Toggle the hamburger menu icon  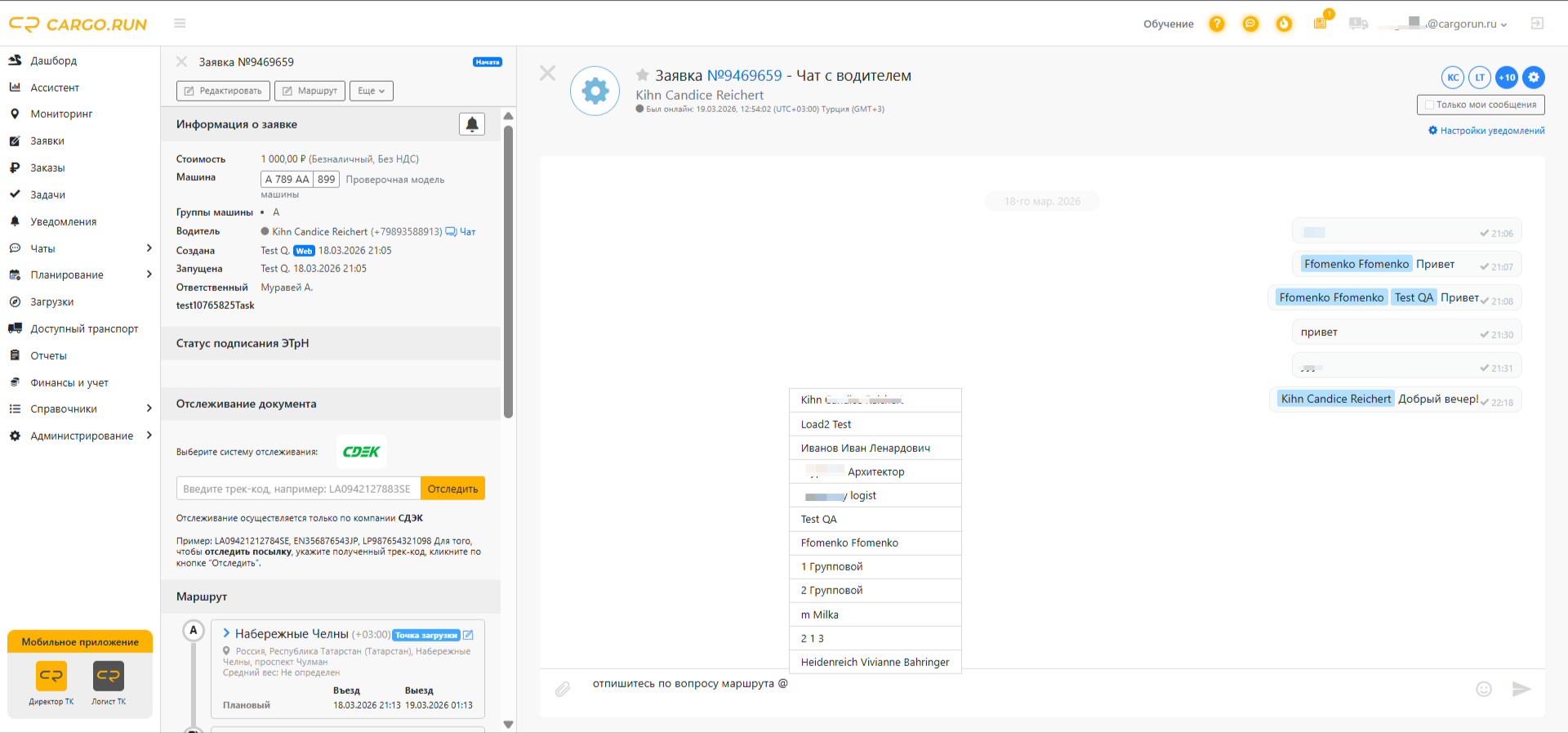[x=180, y=24]
